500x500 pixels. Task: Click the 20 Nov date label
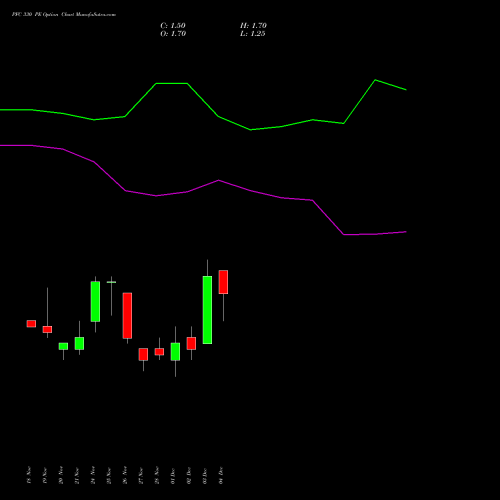pyautogui.click(x=61, y=475)
